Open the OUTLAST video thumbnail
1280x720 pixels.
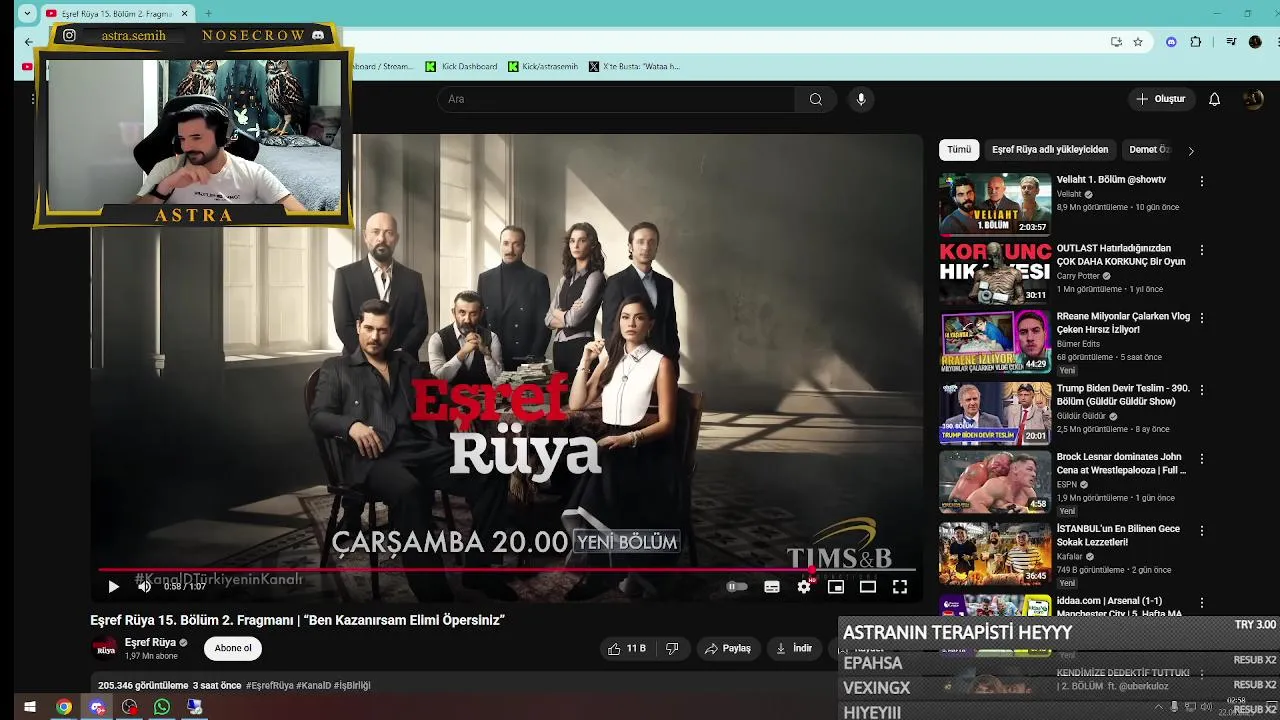point(995,272)
